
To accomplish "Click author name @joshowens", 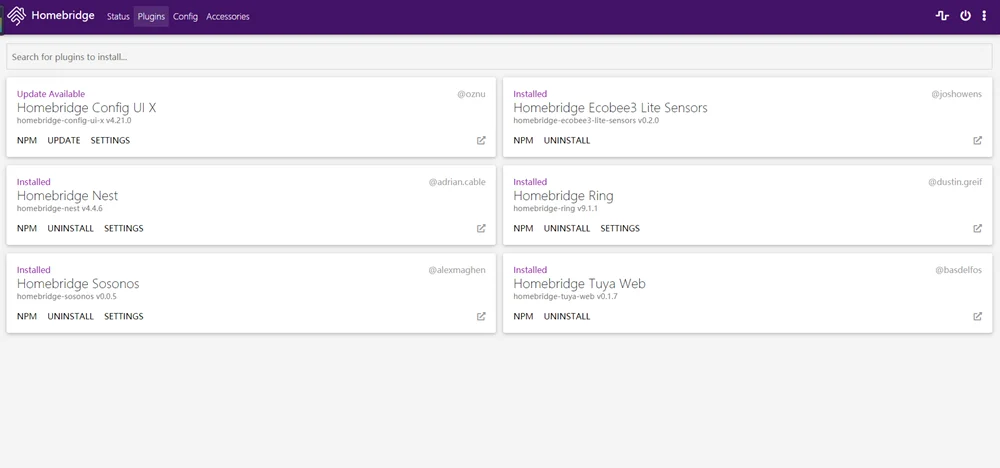I will [x=957, y=94].
